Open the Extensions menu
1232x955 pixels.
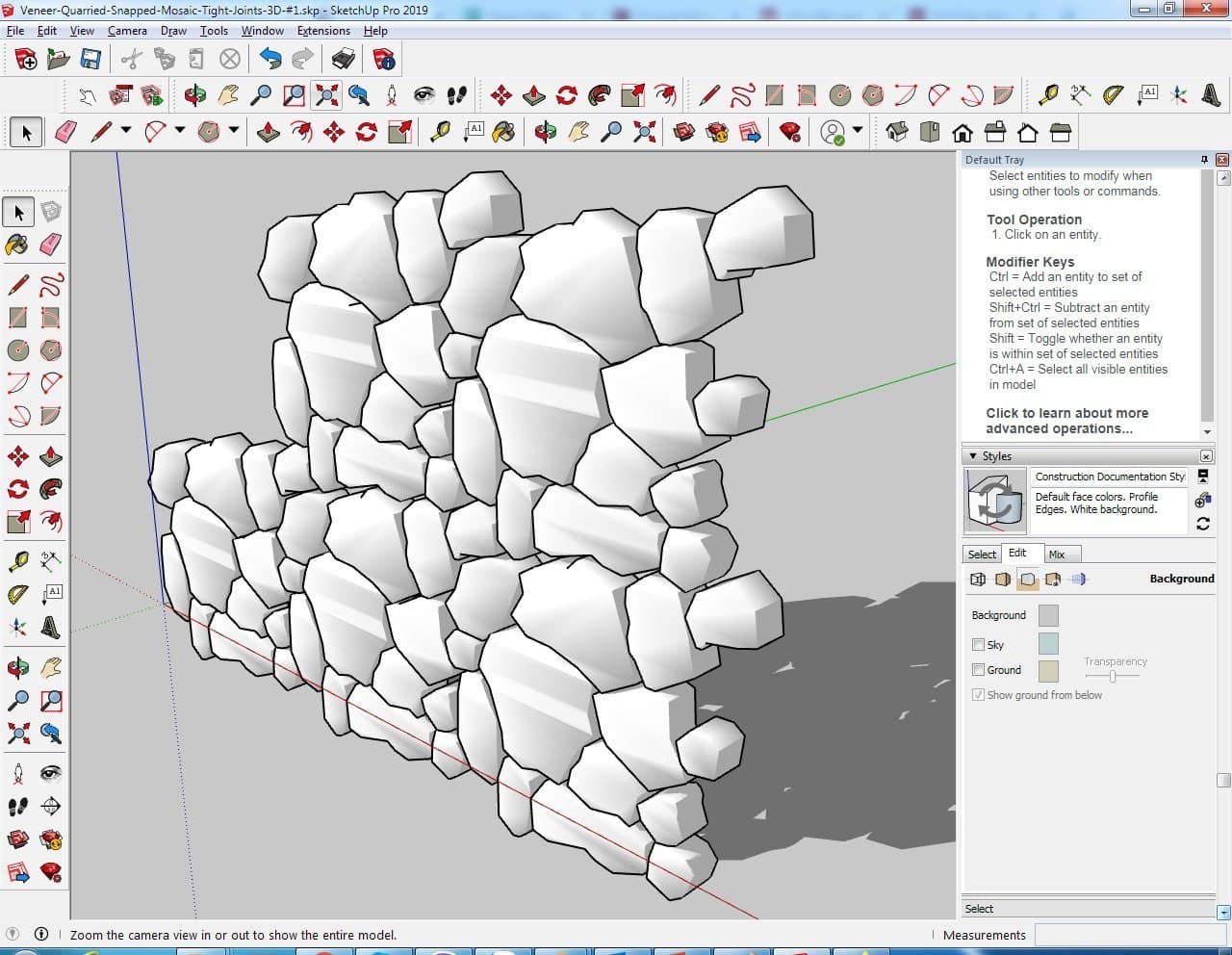[323, 31]
